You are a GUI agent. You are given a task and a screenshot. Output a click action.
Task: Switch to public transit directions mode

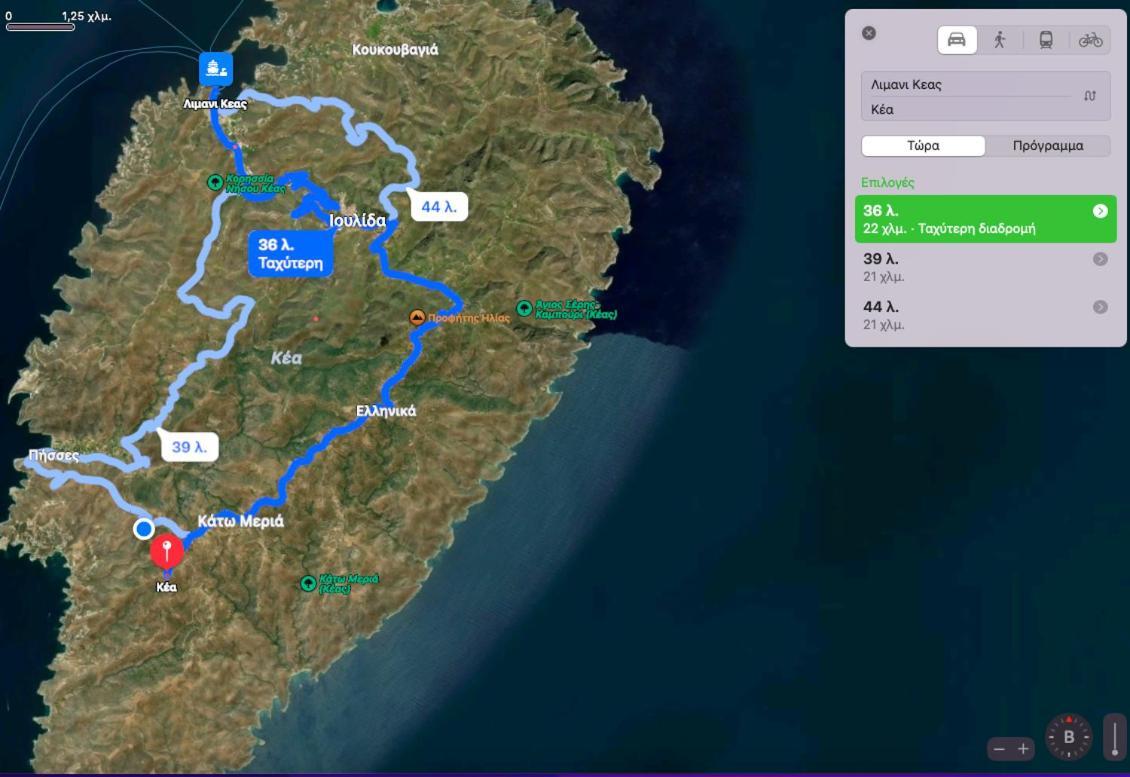[x=1046, y=40]
